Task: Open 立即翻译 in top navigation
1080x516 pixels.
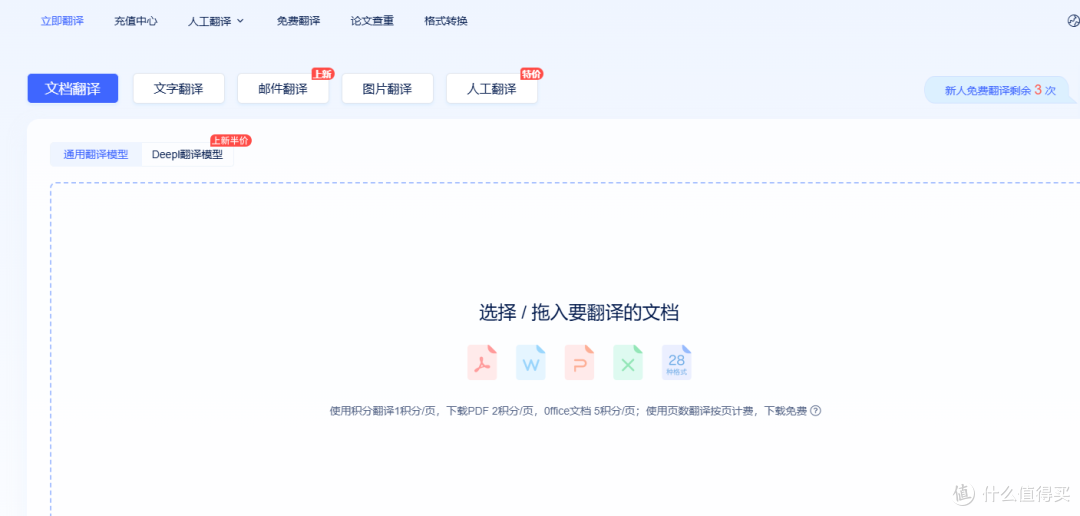Action: coord(62,21)
